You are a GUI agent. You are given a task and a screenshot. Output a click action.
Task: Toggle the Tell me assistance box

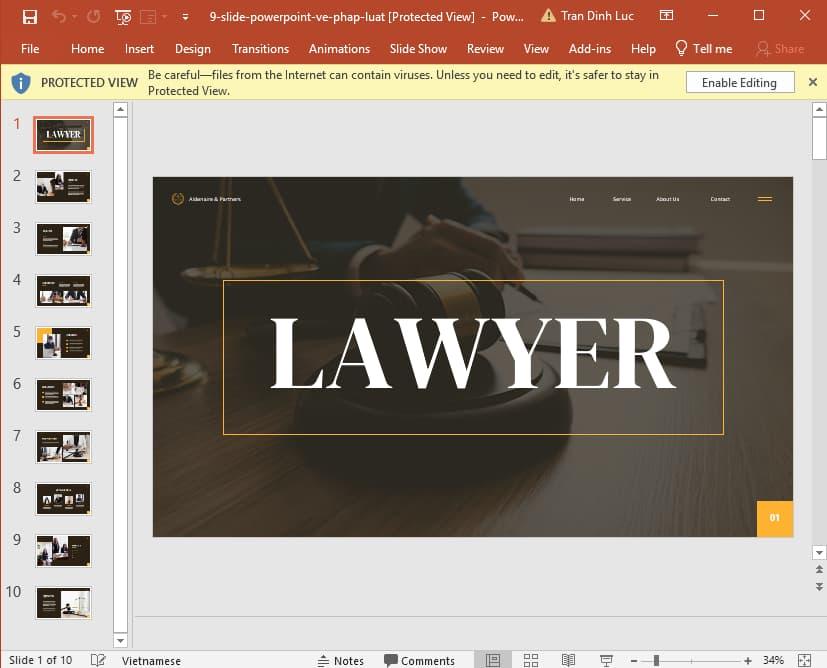(704, 48)
